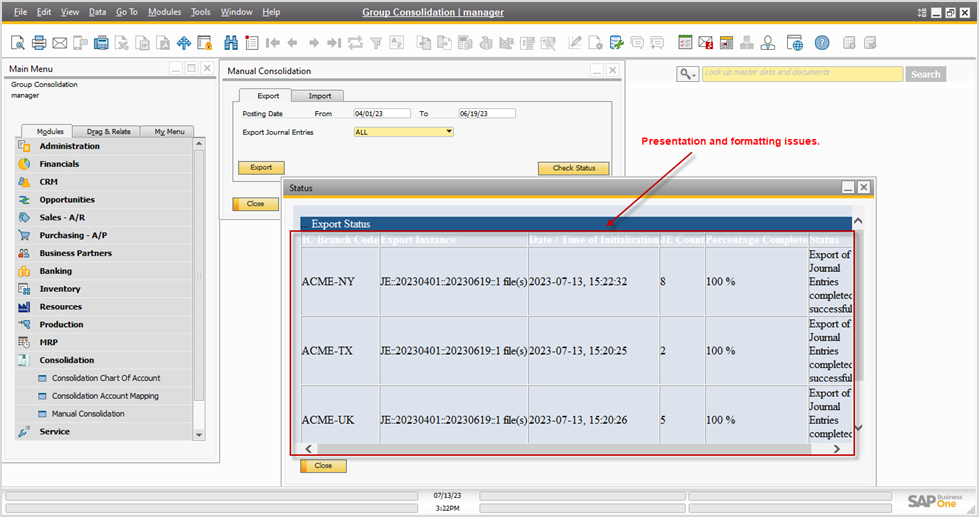Screen dimensions: 979x517
Task: Click the Add record toolbar icon
Action: 252,43
